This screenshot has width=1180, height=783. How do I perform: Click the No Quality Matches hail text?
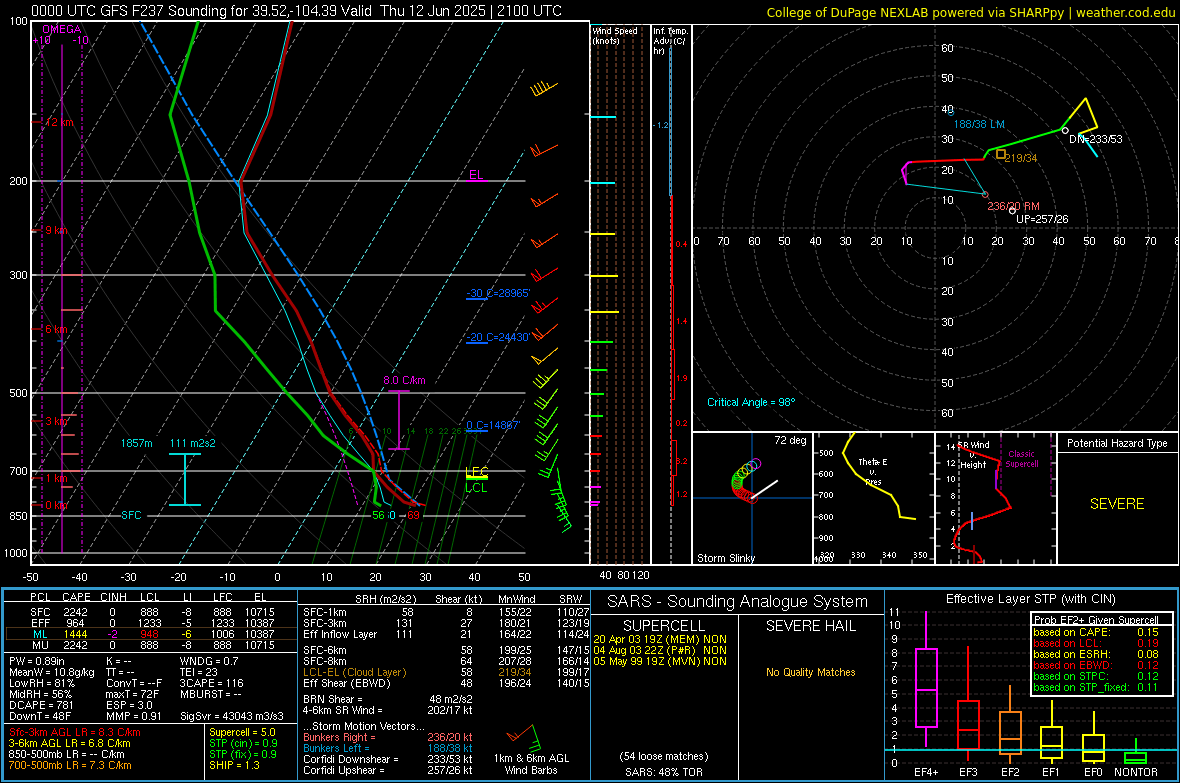[810, 672]
